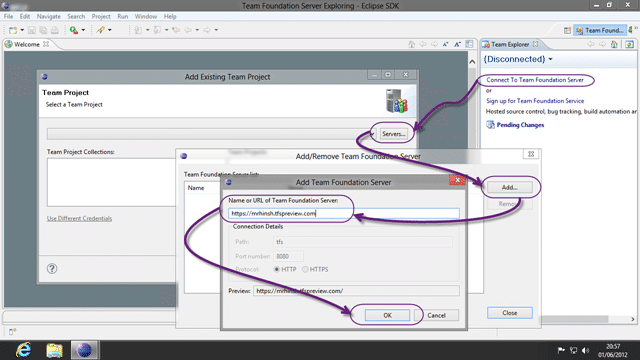
Task: Click the main toolbar Forward arrow
Action: pyautogui.click(x=207, y=30)
